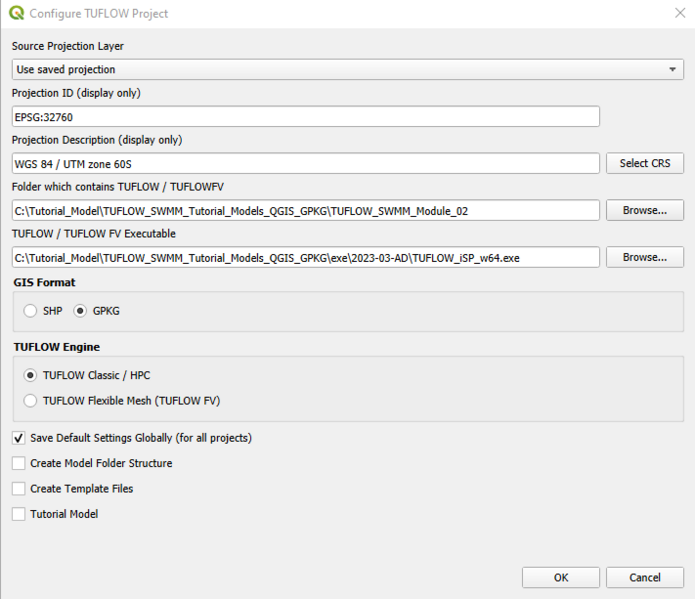Screen dimensions: 695x599
Task: Confirm the dialog with OK
Action: 561,578
